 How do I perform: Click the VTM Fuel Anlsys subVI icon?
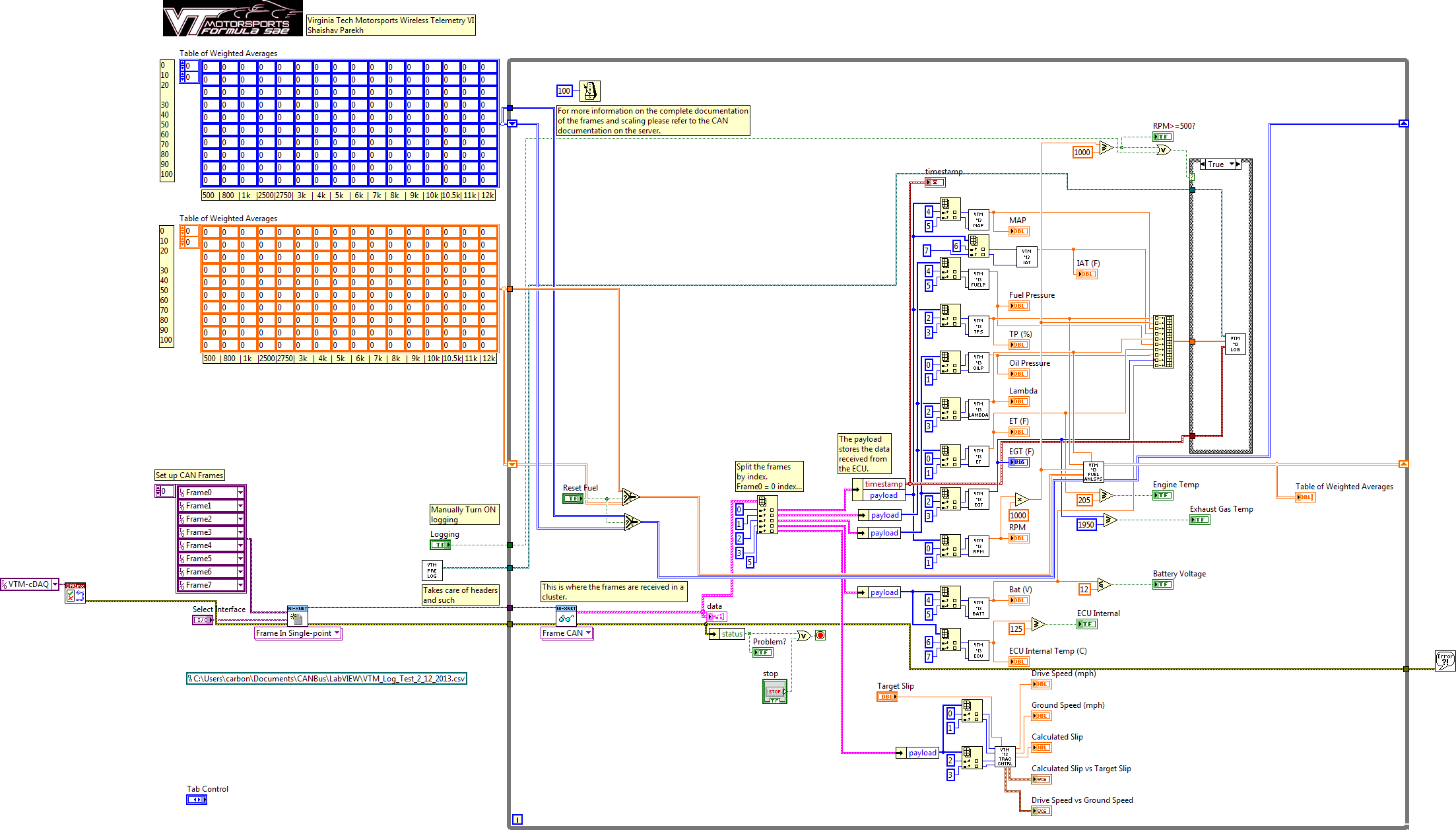point(1093,471)
